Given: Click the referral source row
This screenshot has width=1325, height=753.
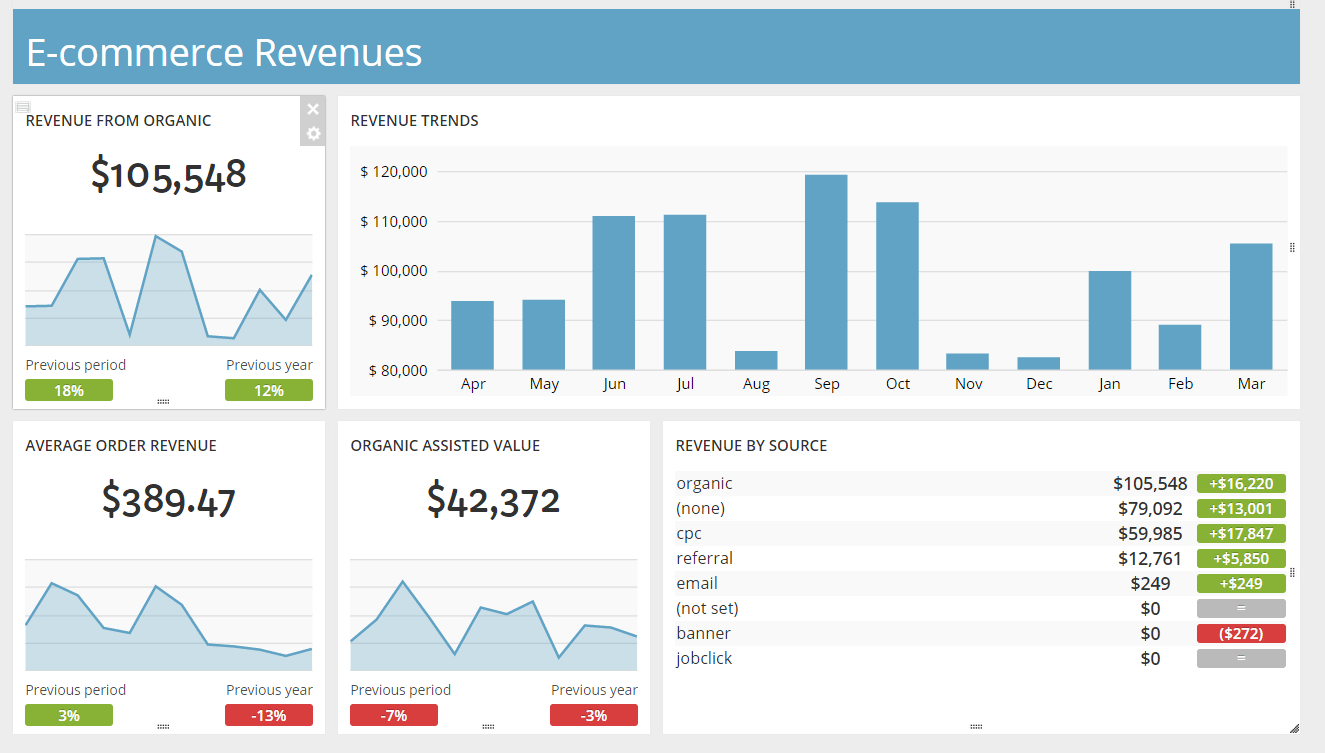Looking at the screenshot, I should coord(980,558).
